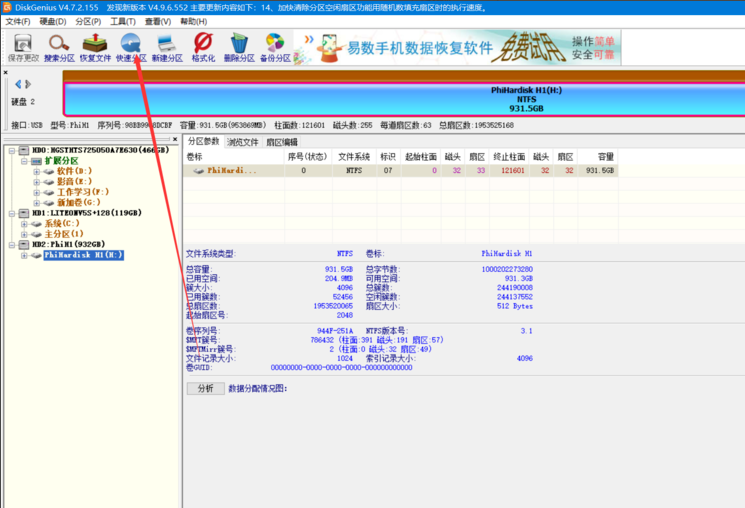
Task: Switch to Sector Editor (扇区编辑) tab
Action: 282,142
